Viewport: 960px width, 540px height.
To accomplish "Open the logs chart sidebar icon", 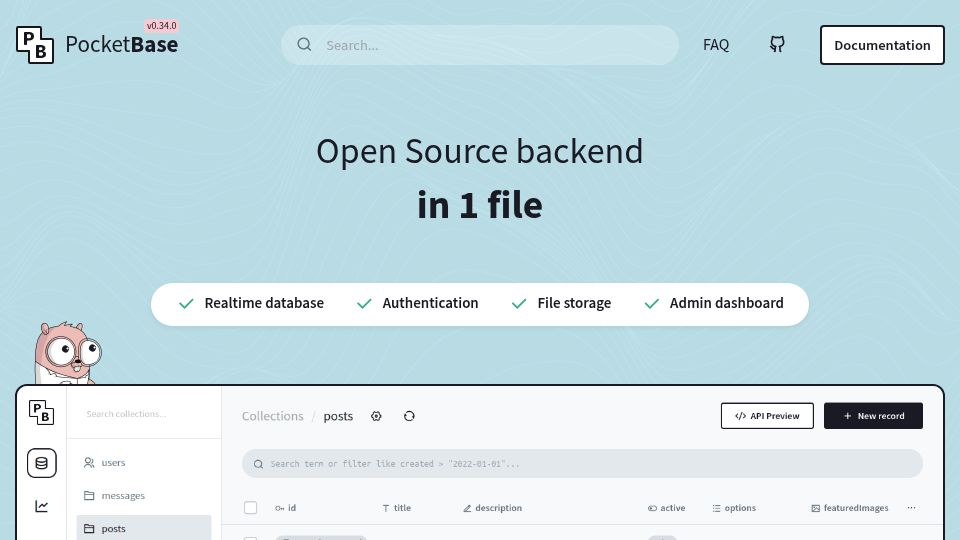I will 42,506.
